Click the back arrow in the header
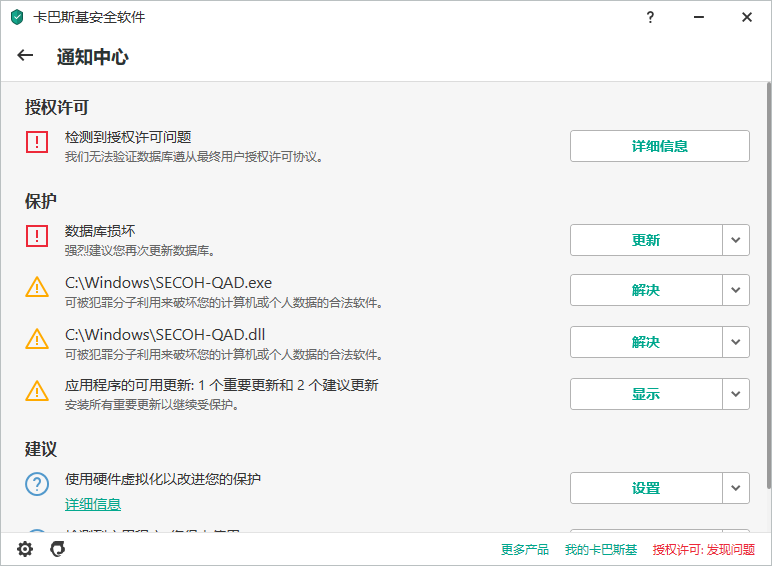The height and width of the screenshot is (566, 772). [x=26, y=56]
